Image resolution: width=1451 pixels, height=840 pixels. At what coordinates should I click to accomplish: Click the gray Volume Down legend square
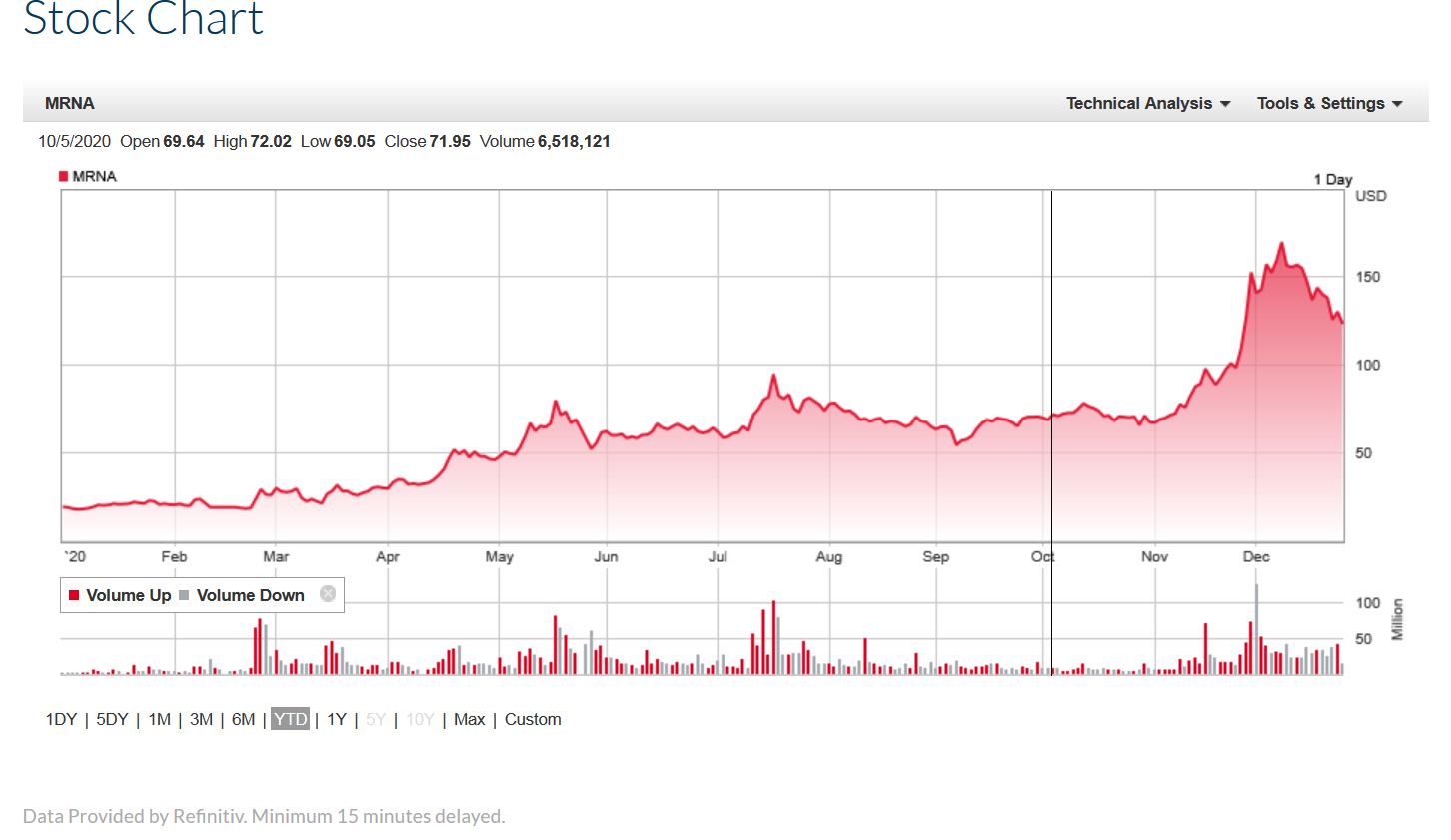tap(184, 595)
